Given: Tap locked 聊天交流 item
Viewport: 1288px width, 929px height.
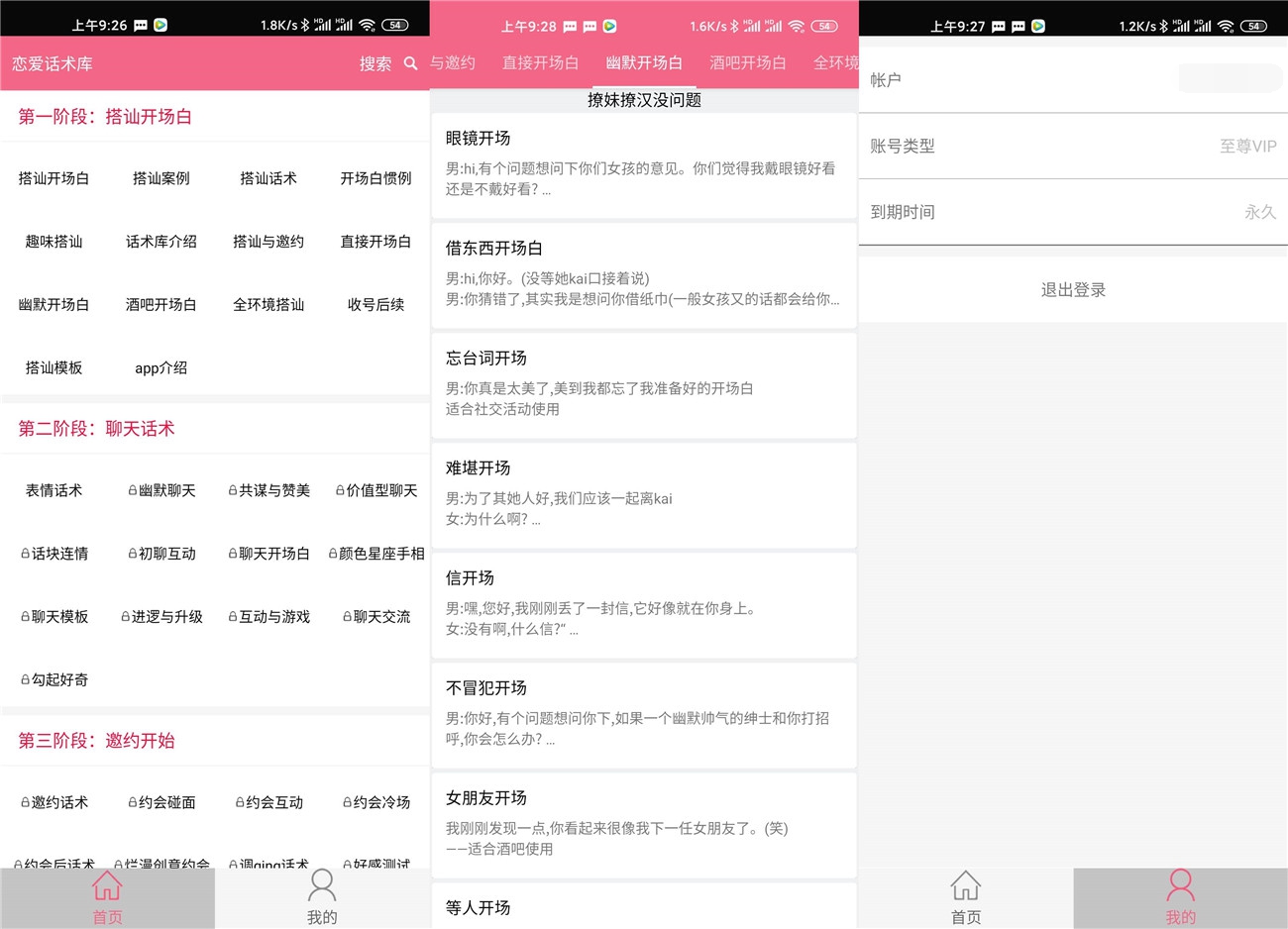Looking at the screenshot, I should point(376,617).
